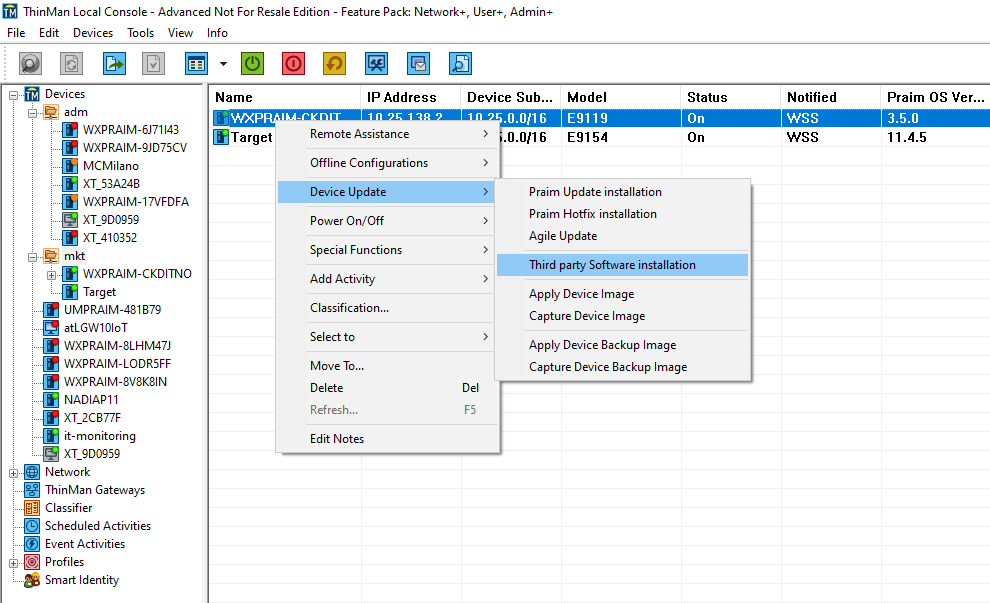The height and width of the screenshot is (603, 990).
Task: Click the green power on toolbar button
Action: tap(253, 63)
